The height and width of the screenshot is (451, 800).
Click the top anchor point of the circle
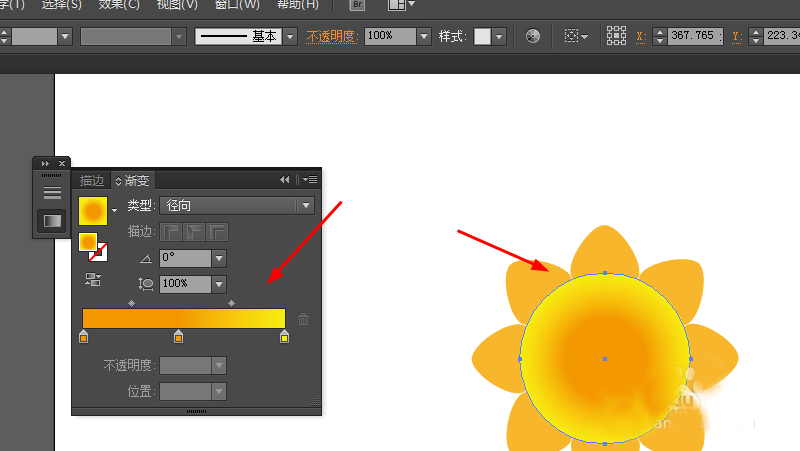[605, 273]
